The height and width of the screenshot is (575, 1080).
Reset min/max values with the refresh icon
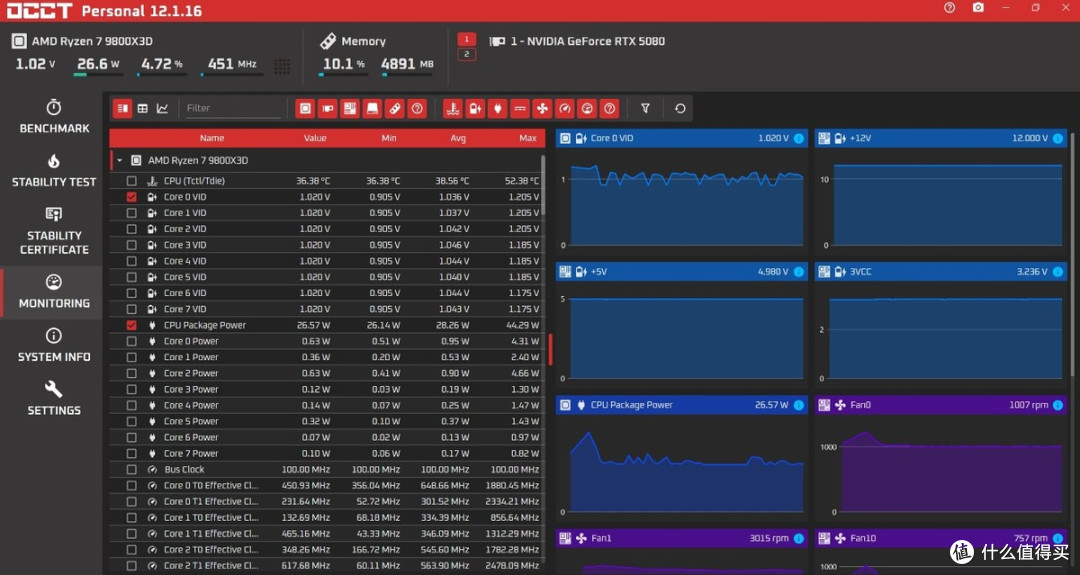click(x=680, y=108)
